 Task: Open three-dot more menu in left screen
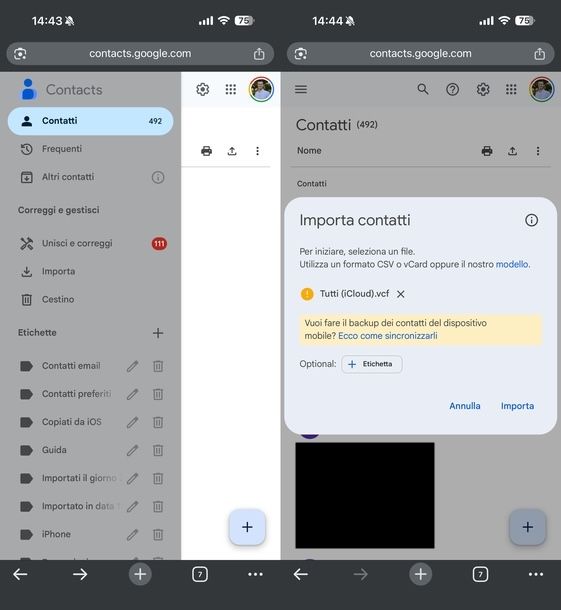[x=258, y=151]
